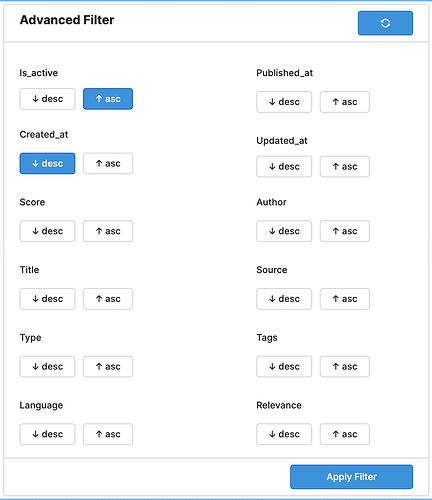Sort Updated_at ascending

click(x=345, y=167)
